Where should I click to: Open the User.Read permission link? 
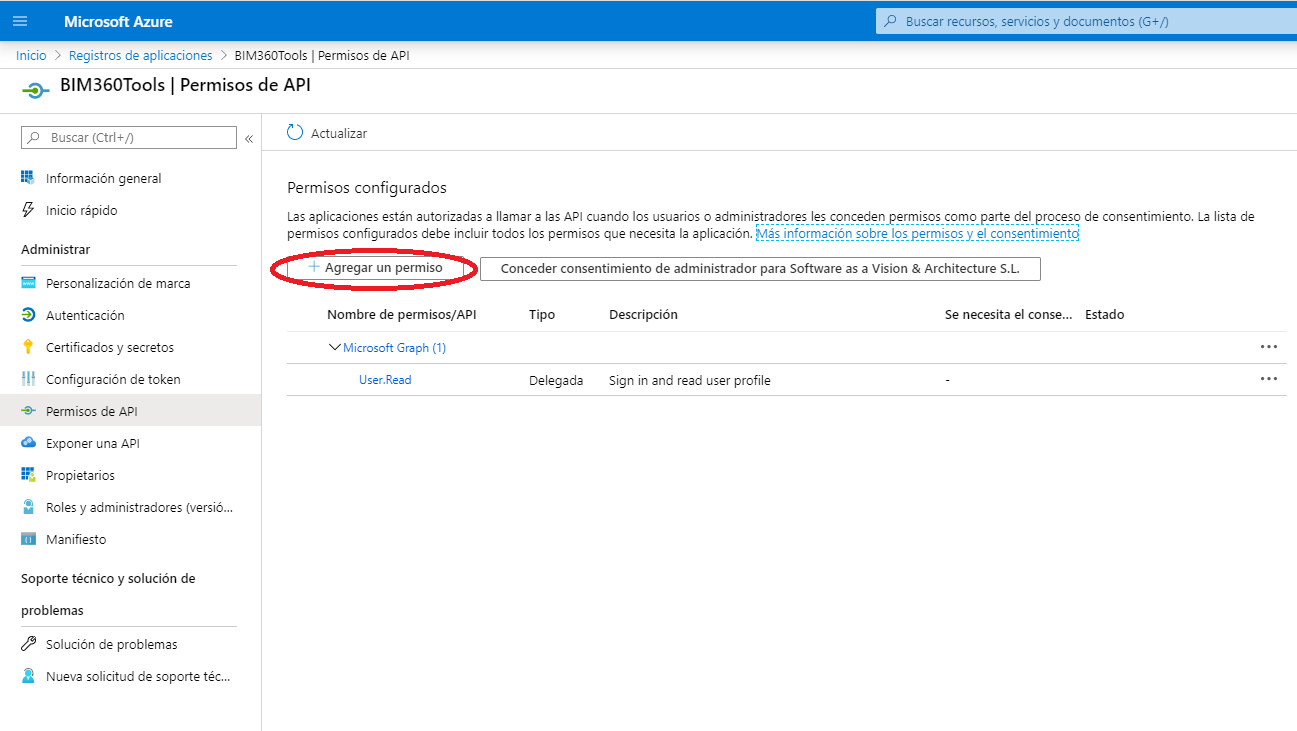point(385,379)
